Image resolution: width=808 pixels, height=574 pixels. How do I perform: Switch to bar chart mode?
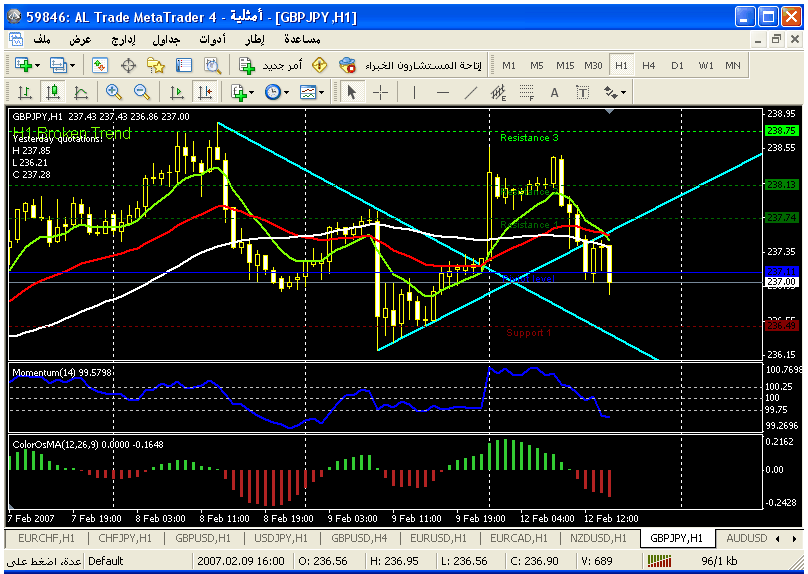click(24, 92)
